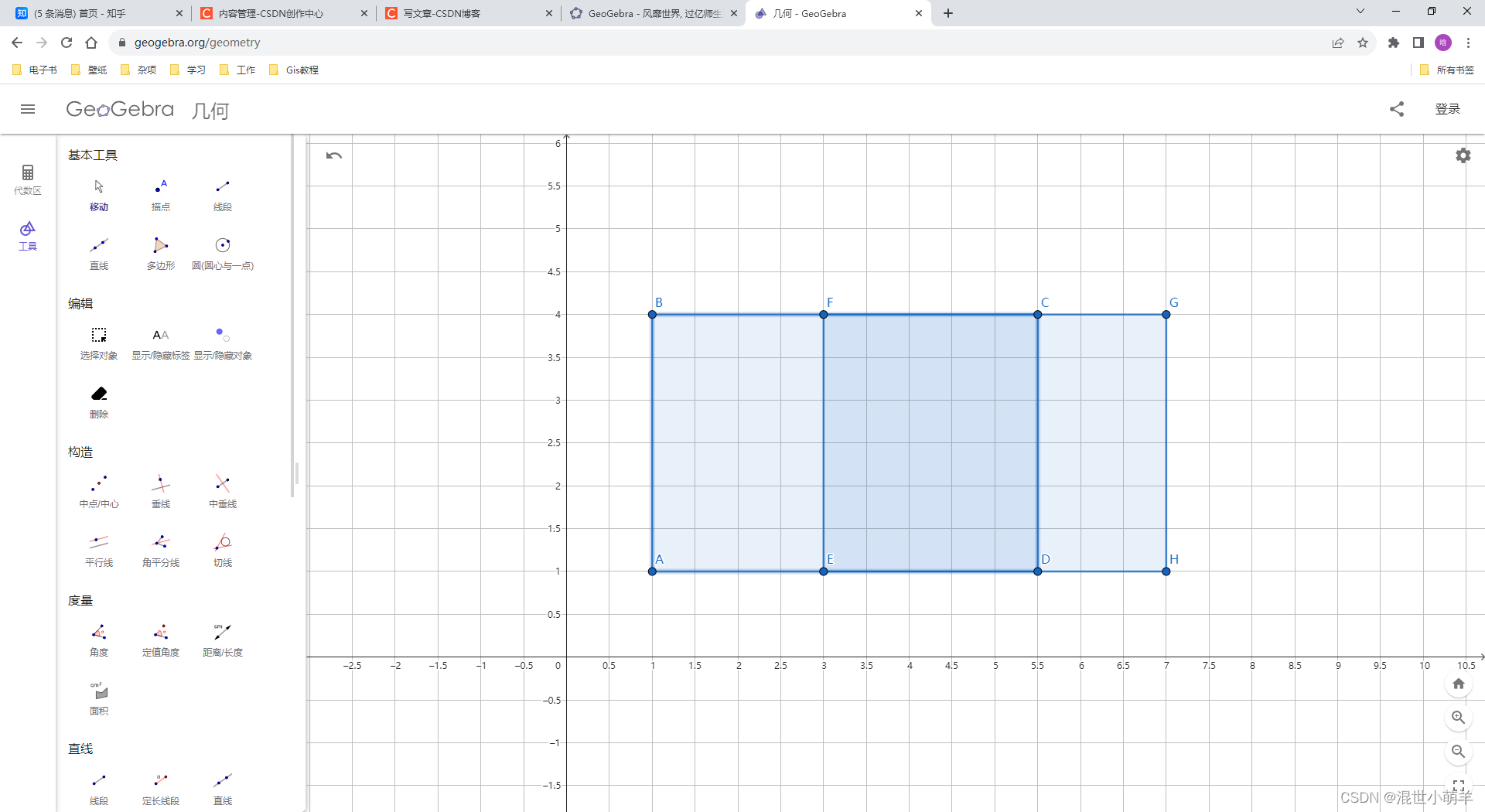The width and height of the screenshot is (1485, 812).
Task: Select the 角度 angle measure tool
Action: (99, 640)
